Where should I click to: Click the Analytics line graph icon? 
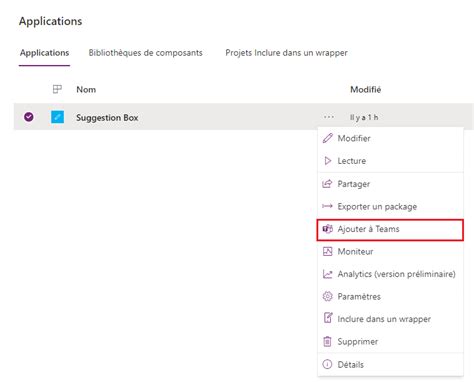point(327,274)
